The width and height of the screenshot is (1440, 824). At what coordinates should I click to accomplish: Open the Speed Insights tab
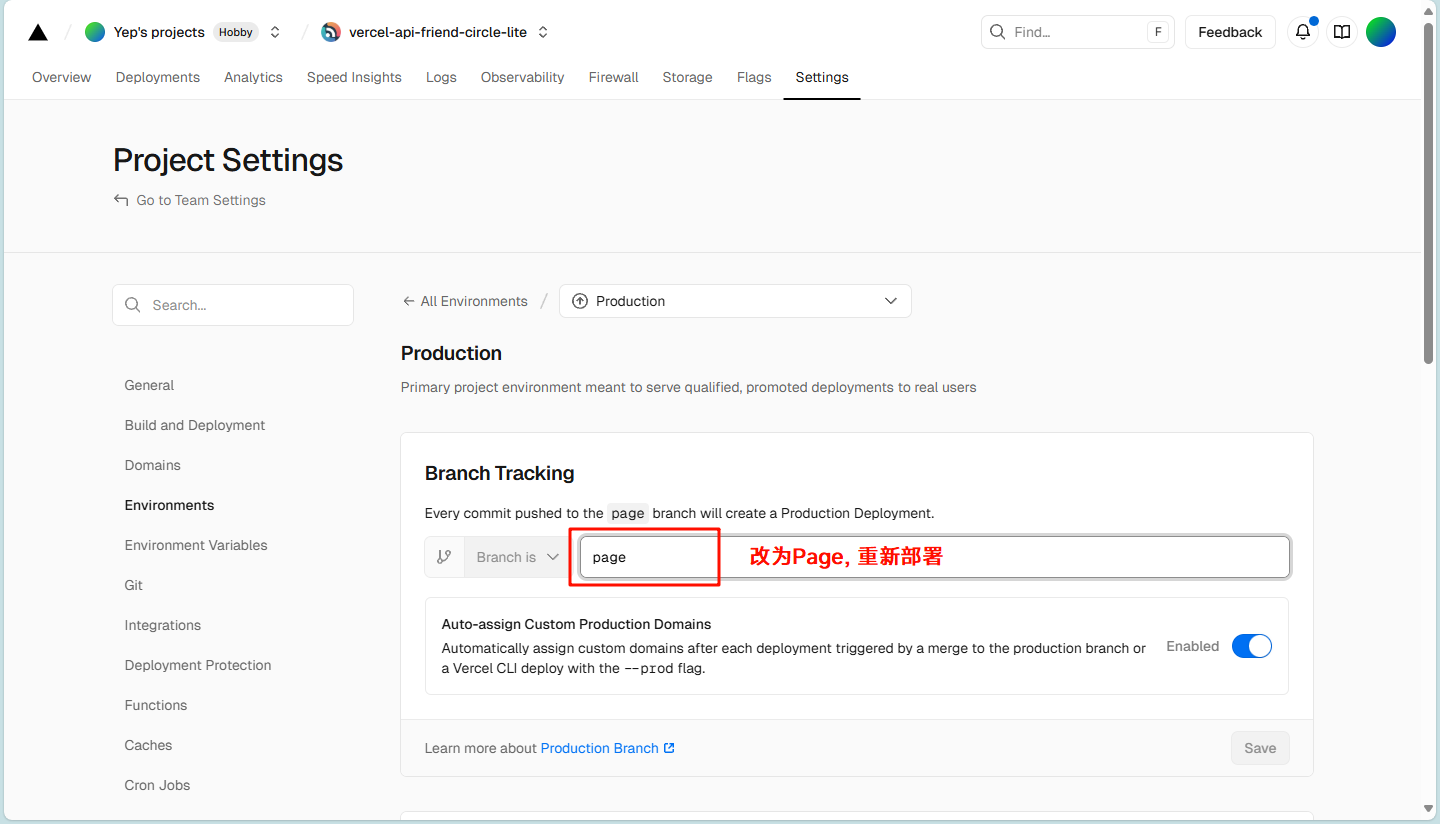pos(354,77)
